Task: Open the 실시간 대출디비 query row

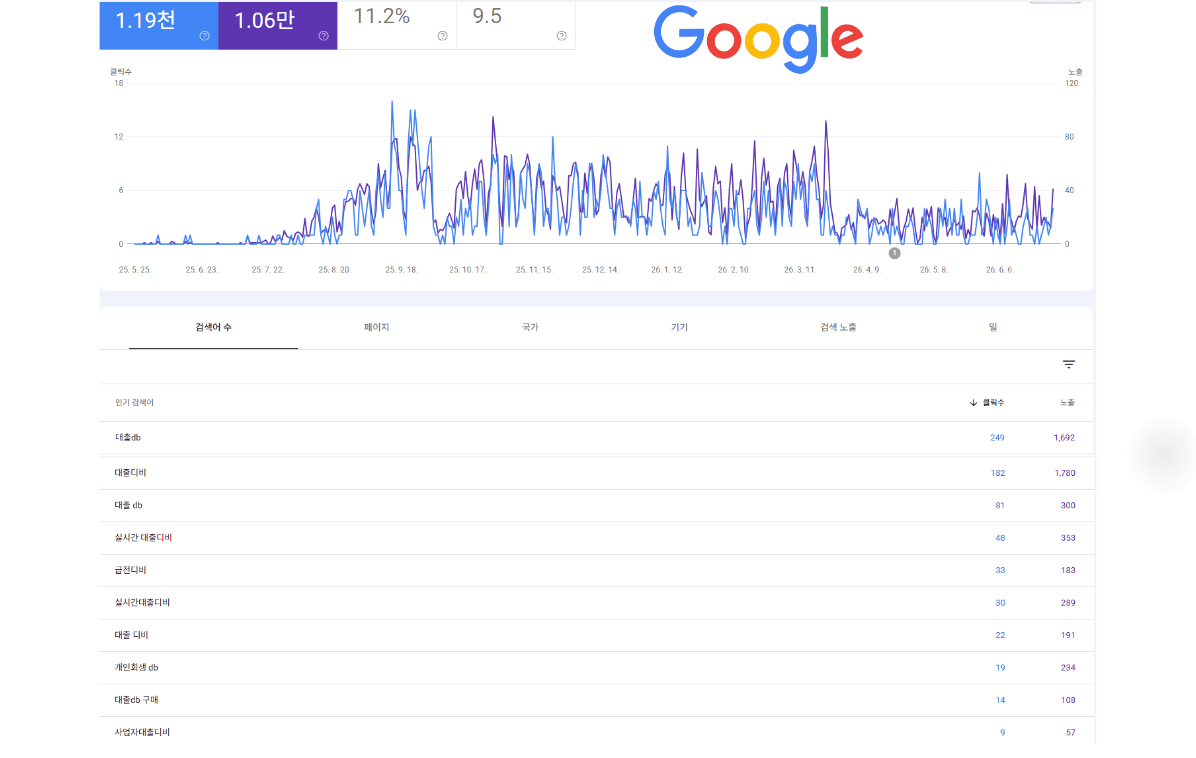Action: 596,538
